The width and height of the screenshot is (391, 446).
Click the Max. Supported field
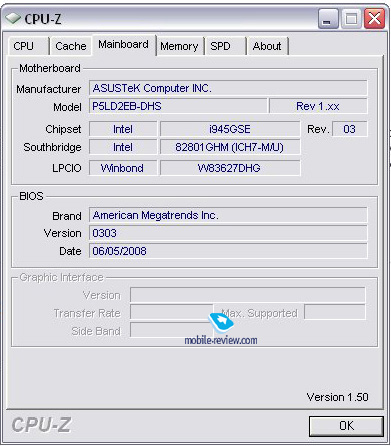click(335, 313)
